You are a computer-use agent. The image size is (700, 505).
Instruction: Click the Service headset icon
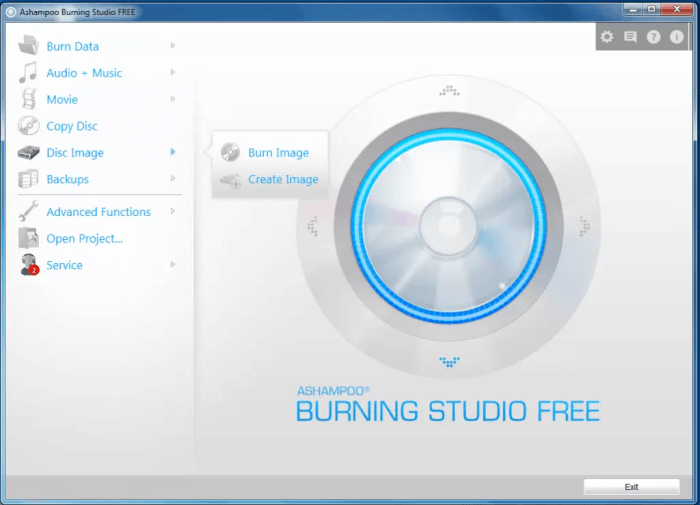[x=29, y=264]
